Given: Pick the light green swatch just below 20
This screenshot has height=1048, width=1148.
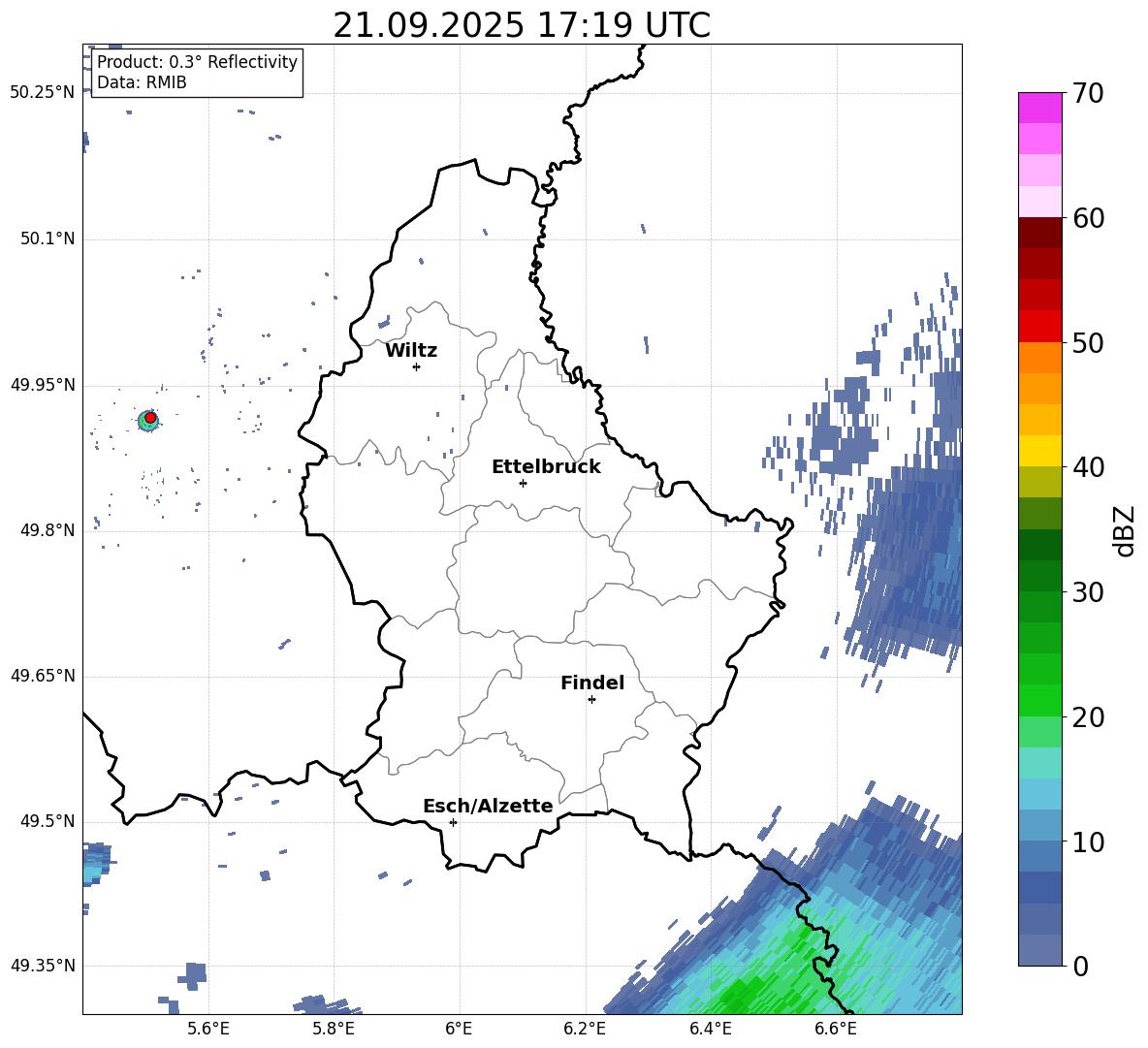Looking at the screenshot, I should point(1039,732).
